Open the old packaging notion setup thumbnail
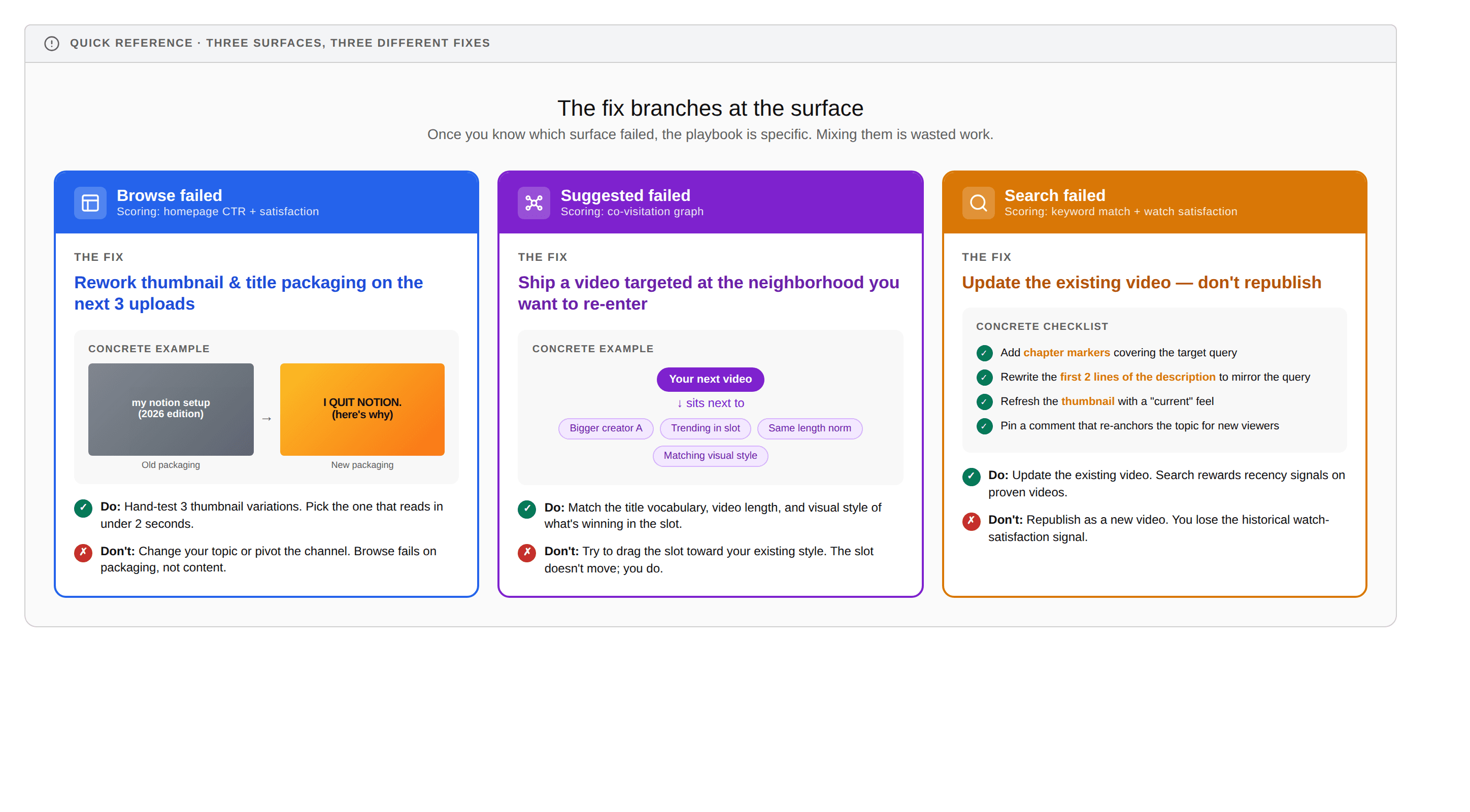Viewport: 1470px width, 812px height. point(171,409)
